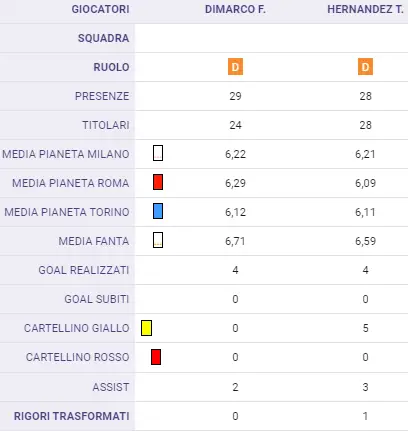Click Hernandez's assist value of 3
The image size is (408, 431).
365,387
